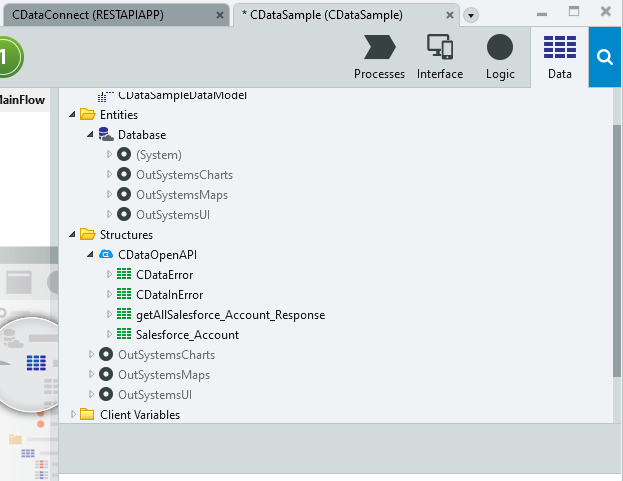This screenshot has height=481, width=623.
Task: Expand the (System) entities node
Action: tap(109, 155)
